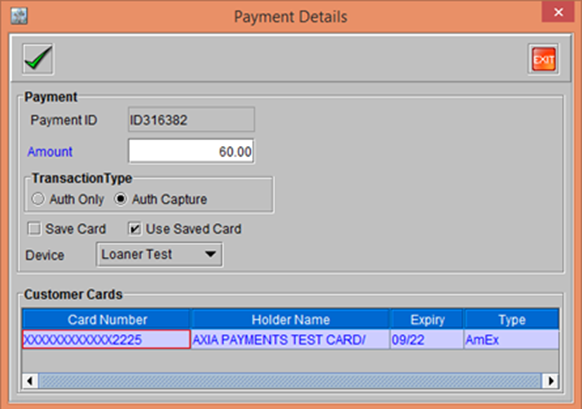The width and height of the screenshot is (582, 409).
Task: Click the left scroll arrow in Customer Cards
Action: click(30, 381)
